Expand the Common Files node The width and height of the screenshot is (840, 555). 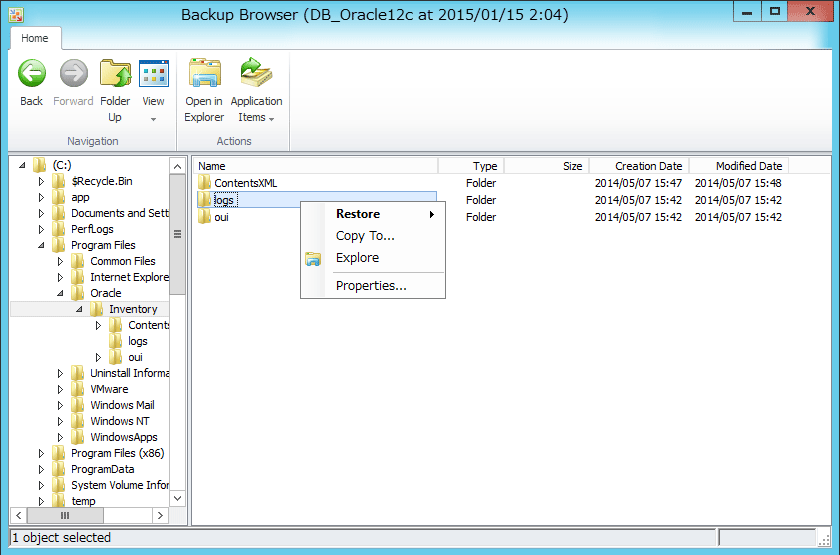pos(60,261)
